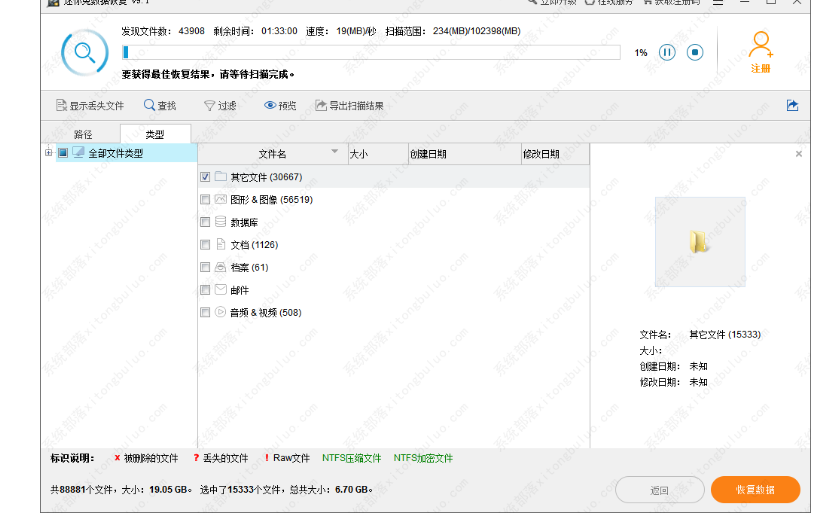The width and height of the screenshot is (820, 524).
Task: Switch to the 路径 tab
Action: click(x=83, y=134)
